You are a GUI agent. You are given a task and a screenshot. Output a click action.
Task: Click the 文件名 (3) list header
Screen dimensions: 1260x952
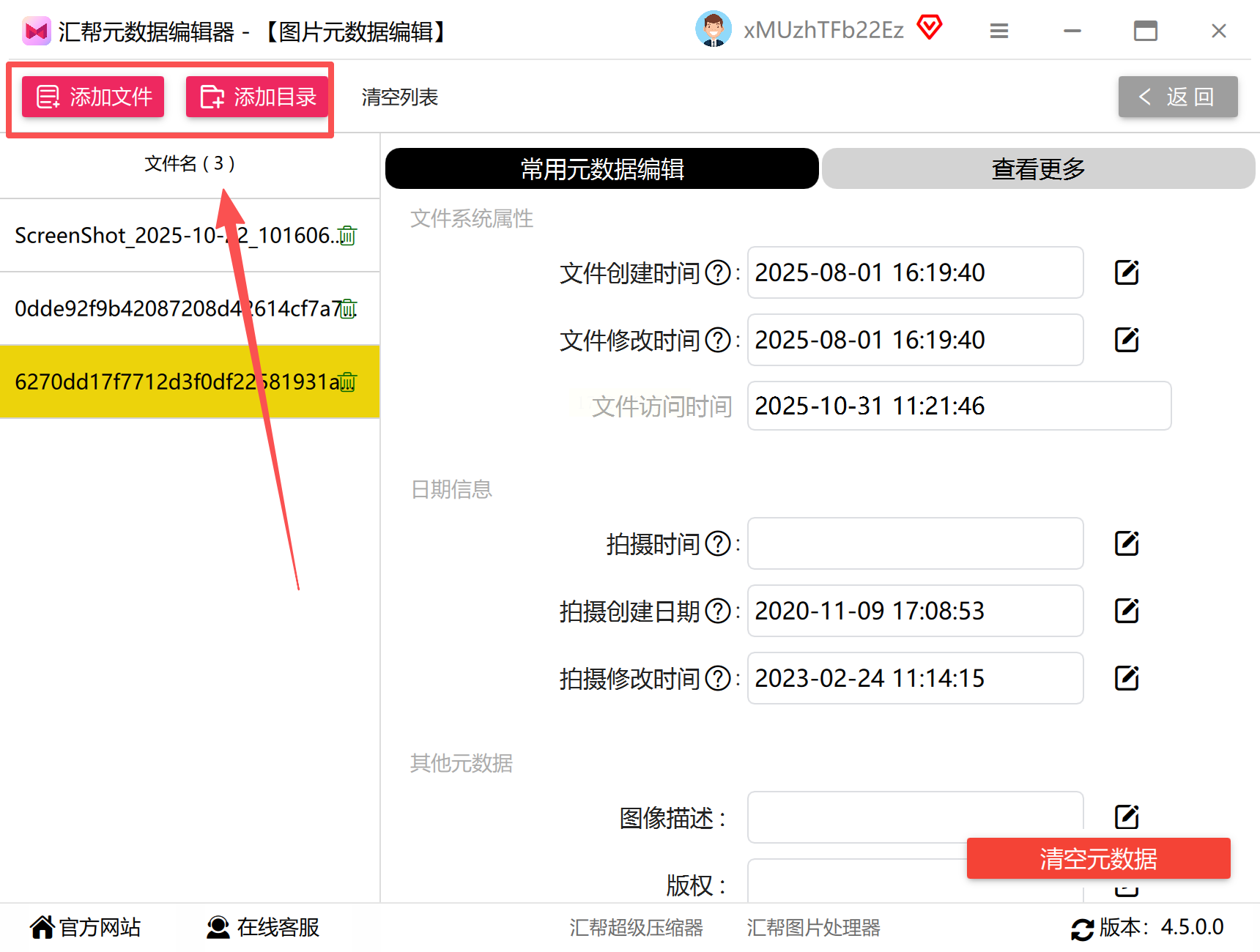[x=190, y=163]
